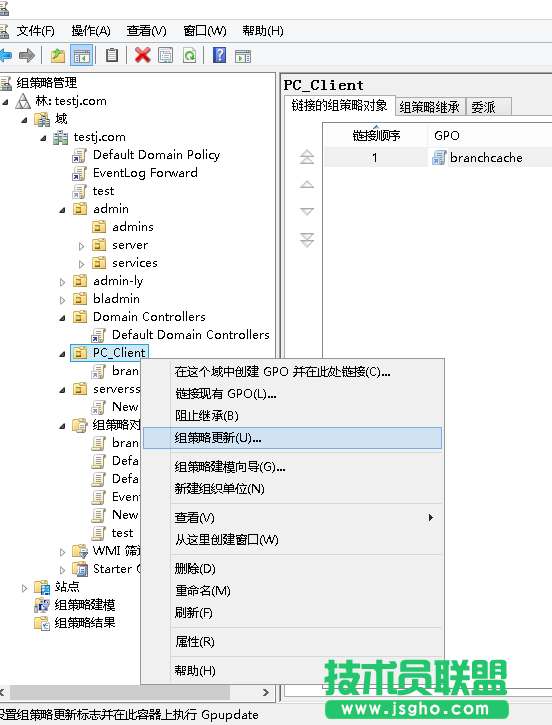Screen dimensions: 552x725
Task: Collapse the 林: testj.com forest node
Action: (6, 102)
